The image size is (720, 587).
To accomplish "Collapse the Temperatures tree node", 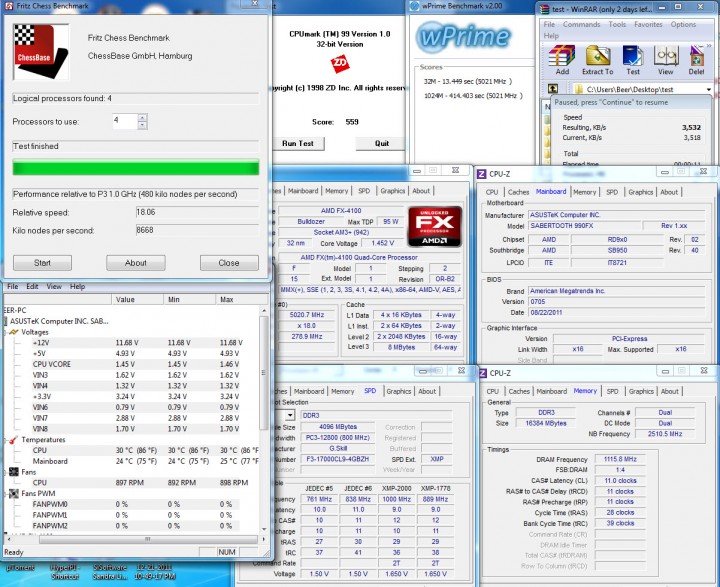I will (x=6, y=440).
